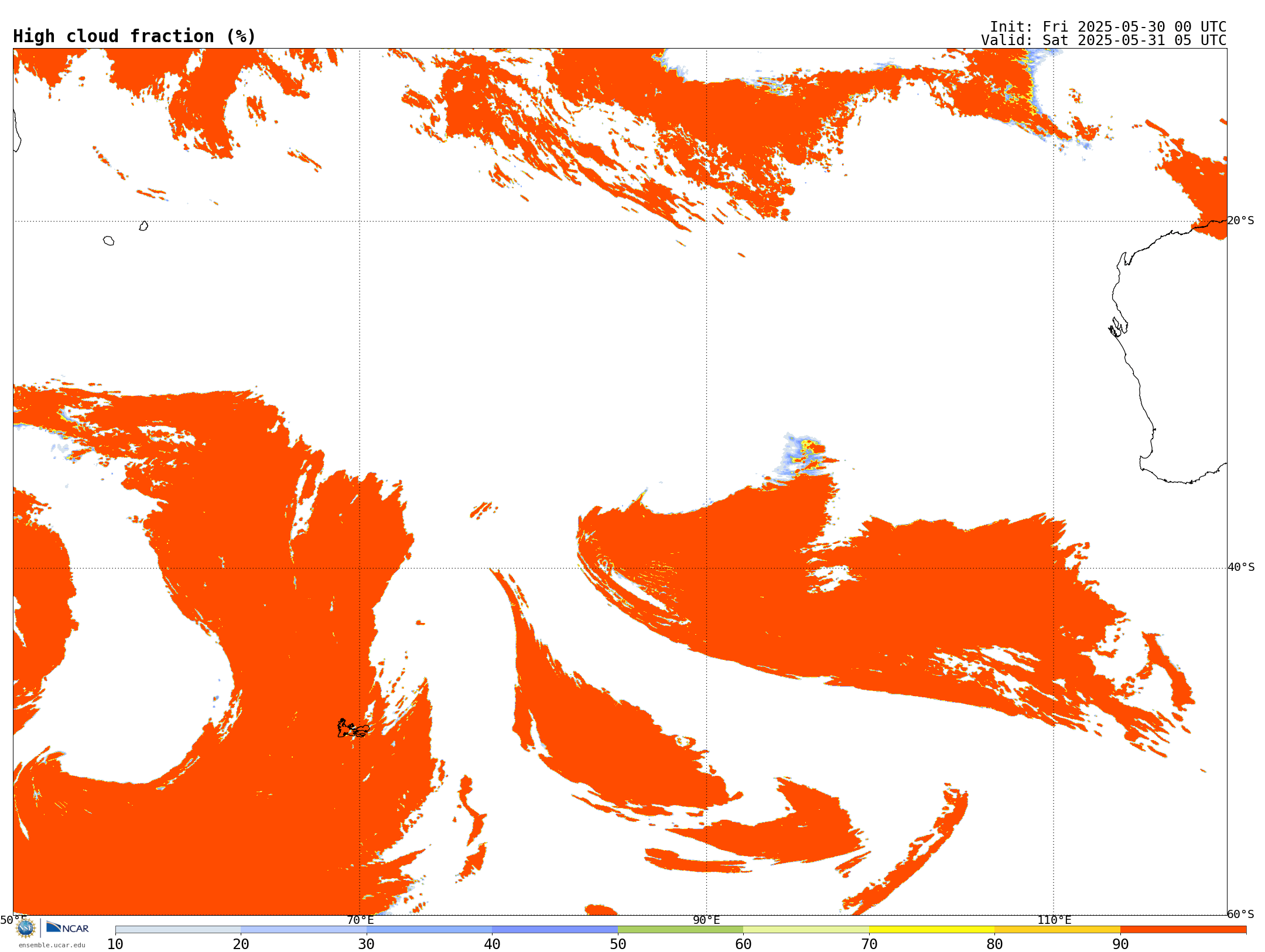The height and width of the screenshot is (952, 1265).
Task: Click the 90°E longitude label
Action: tap(706, 920)
